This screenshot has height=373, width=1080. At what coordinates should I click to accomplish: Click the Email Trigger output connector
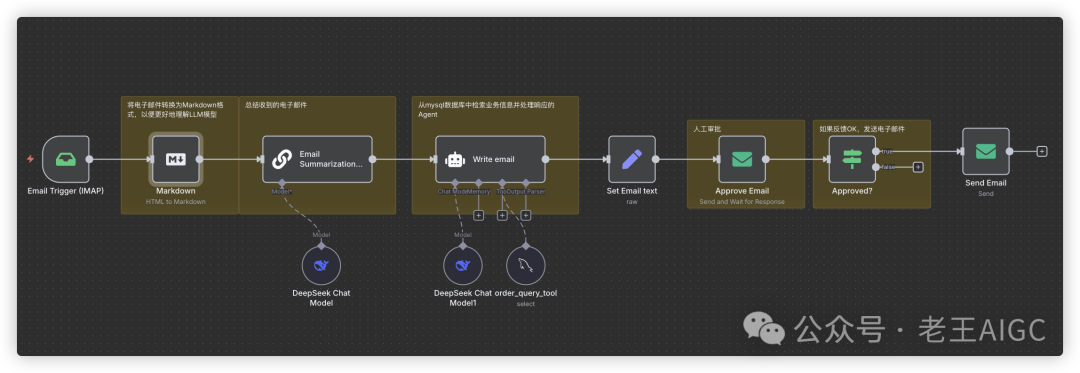[x=90, y=159]
